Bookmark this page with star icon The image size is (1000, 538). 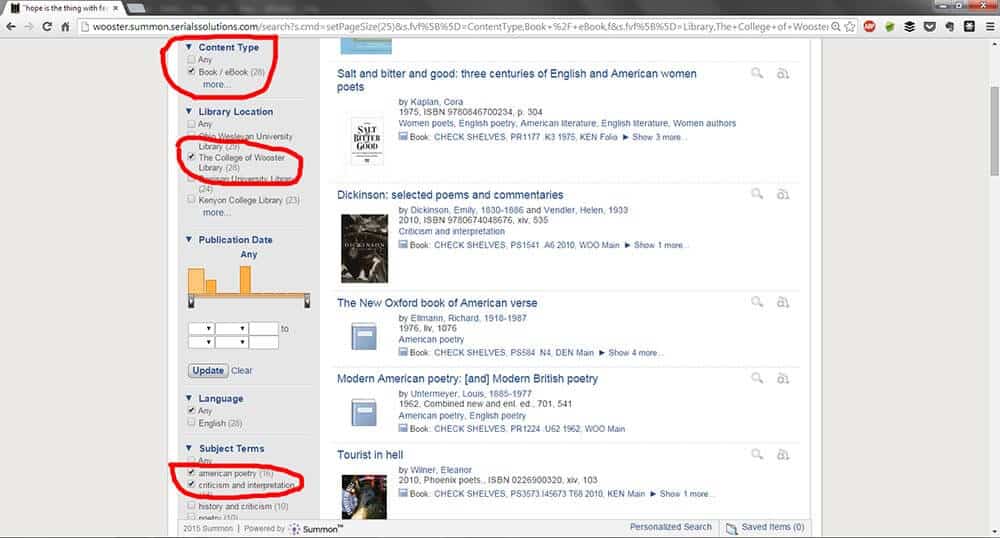click(x=849, y=27)
